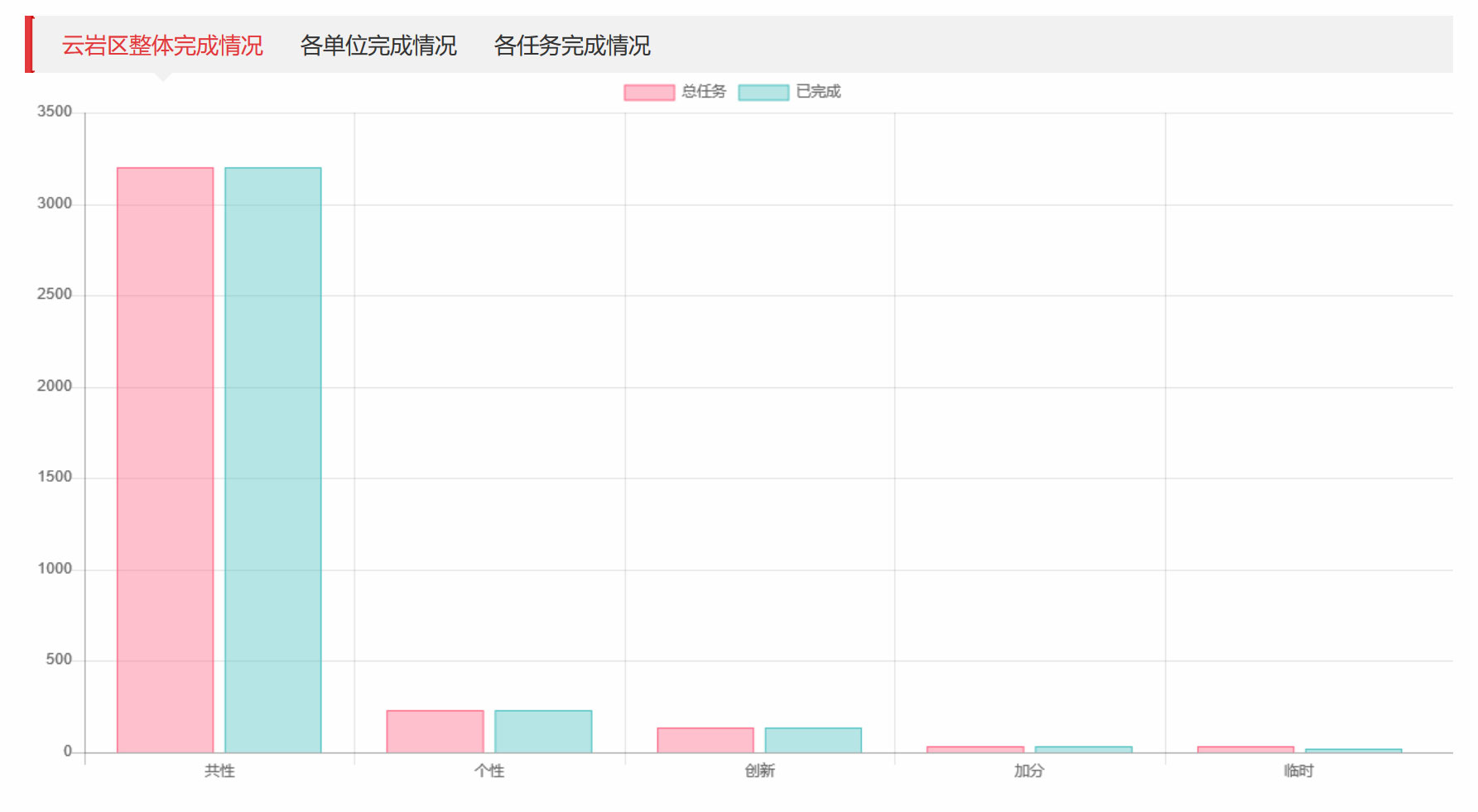The image size is (1478, 812).
Task: Click the 已完成 legend label
Action: [818, 92]
